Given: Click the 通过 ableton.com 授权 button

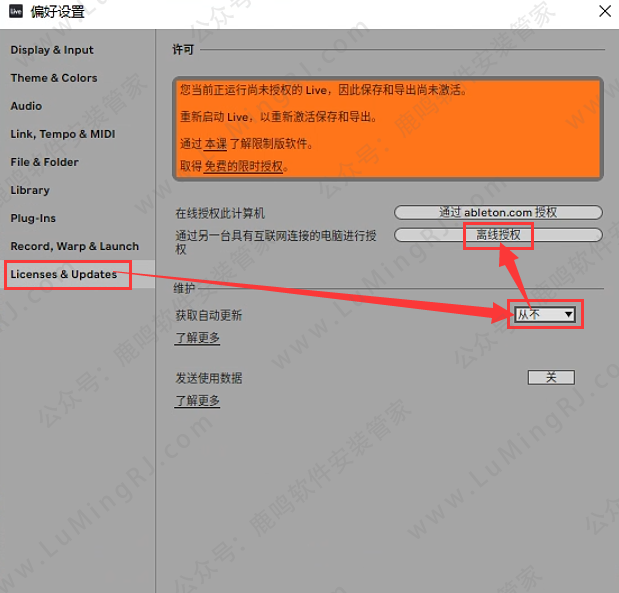Looking at the screenshot, I should point(498,212).
